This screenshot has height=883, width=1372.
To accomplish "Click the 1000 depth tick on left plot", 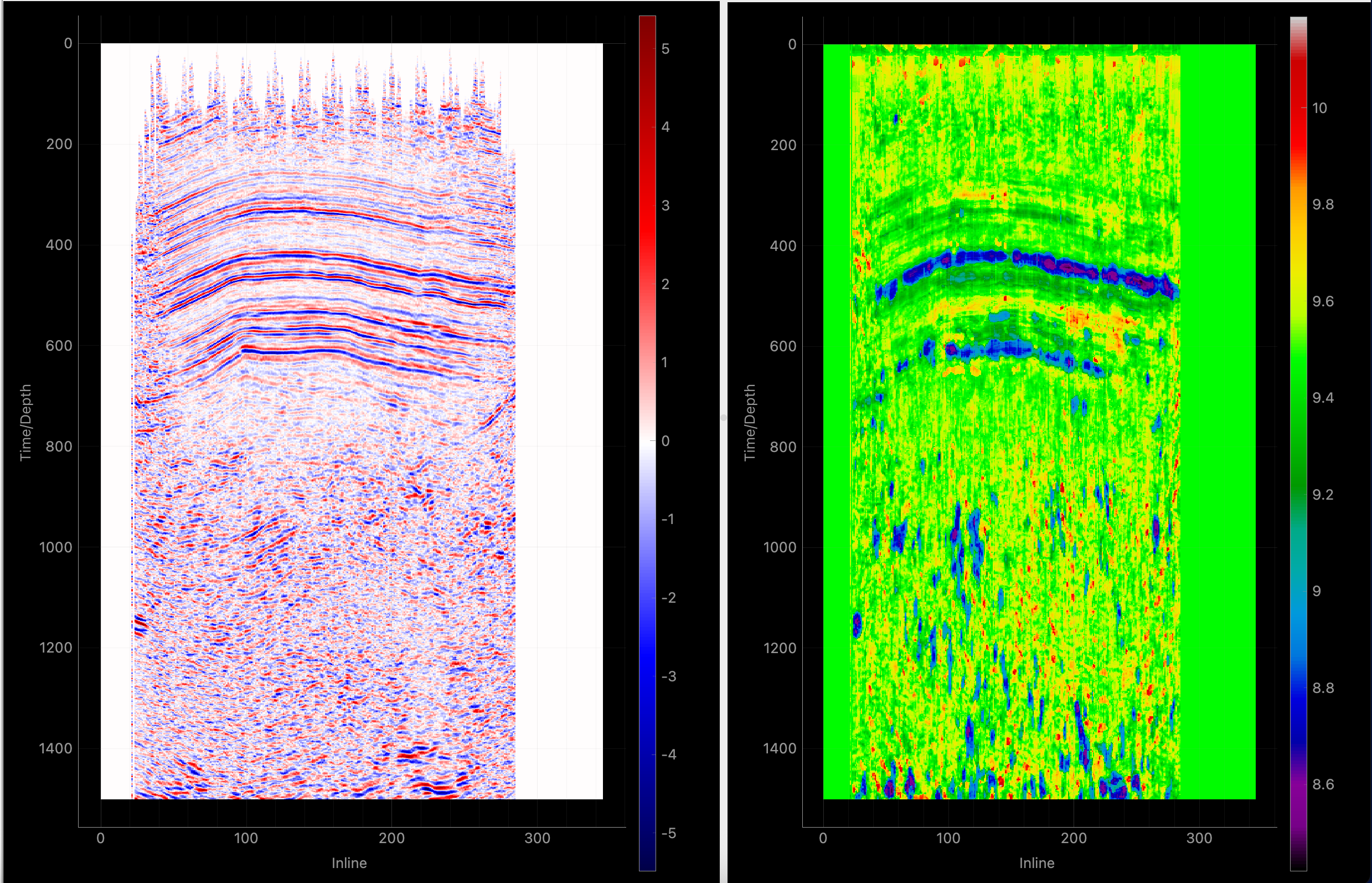I will pos(55,547).
